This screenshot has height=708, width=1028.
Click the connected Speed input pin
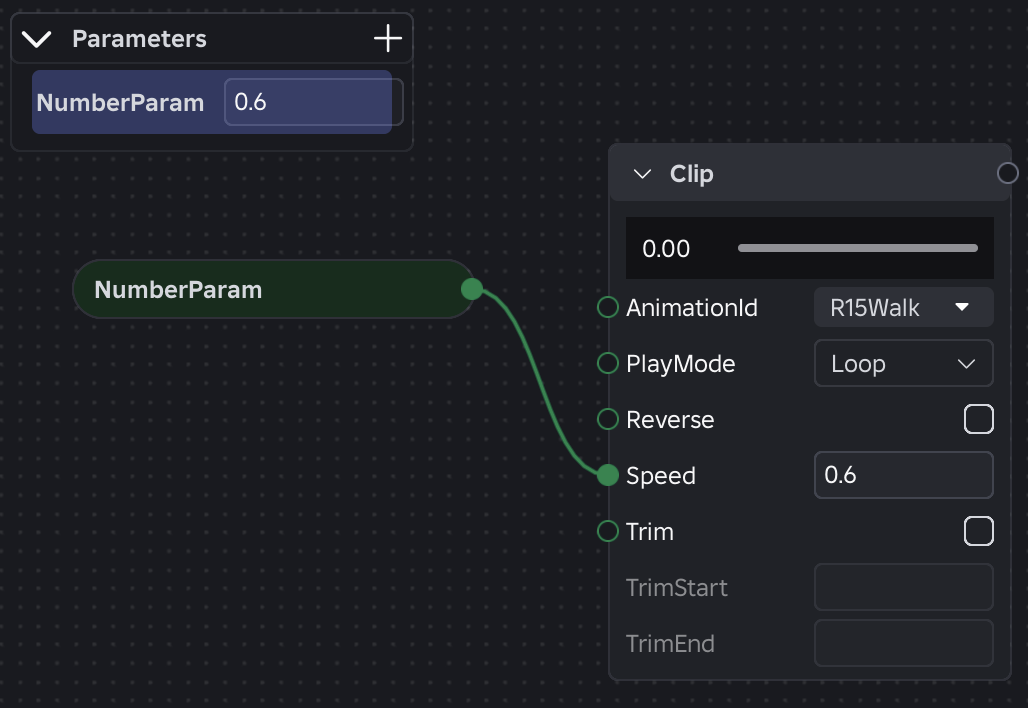(608, 475)
